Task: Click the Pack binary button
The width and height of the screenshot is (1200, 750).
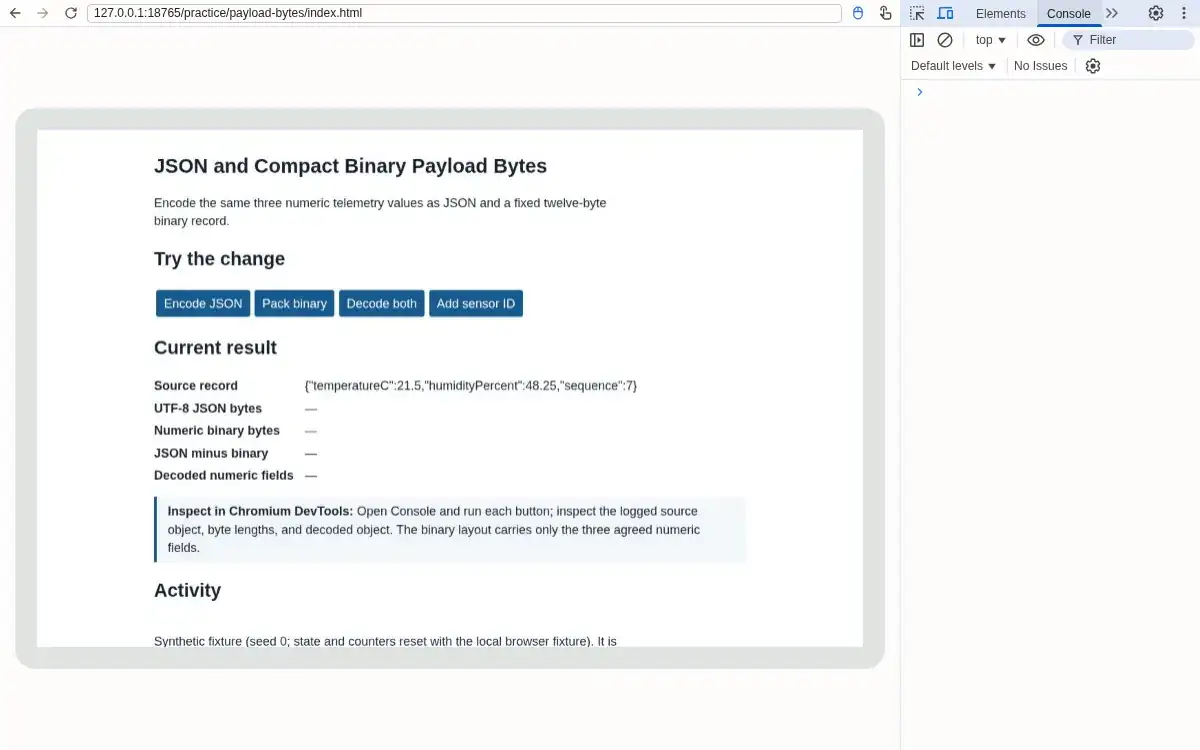Action: [295, 303]
